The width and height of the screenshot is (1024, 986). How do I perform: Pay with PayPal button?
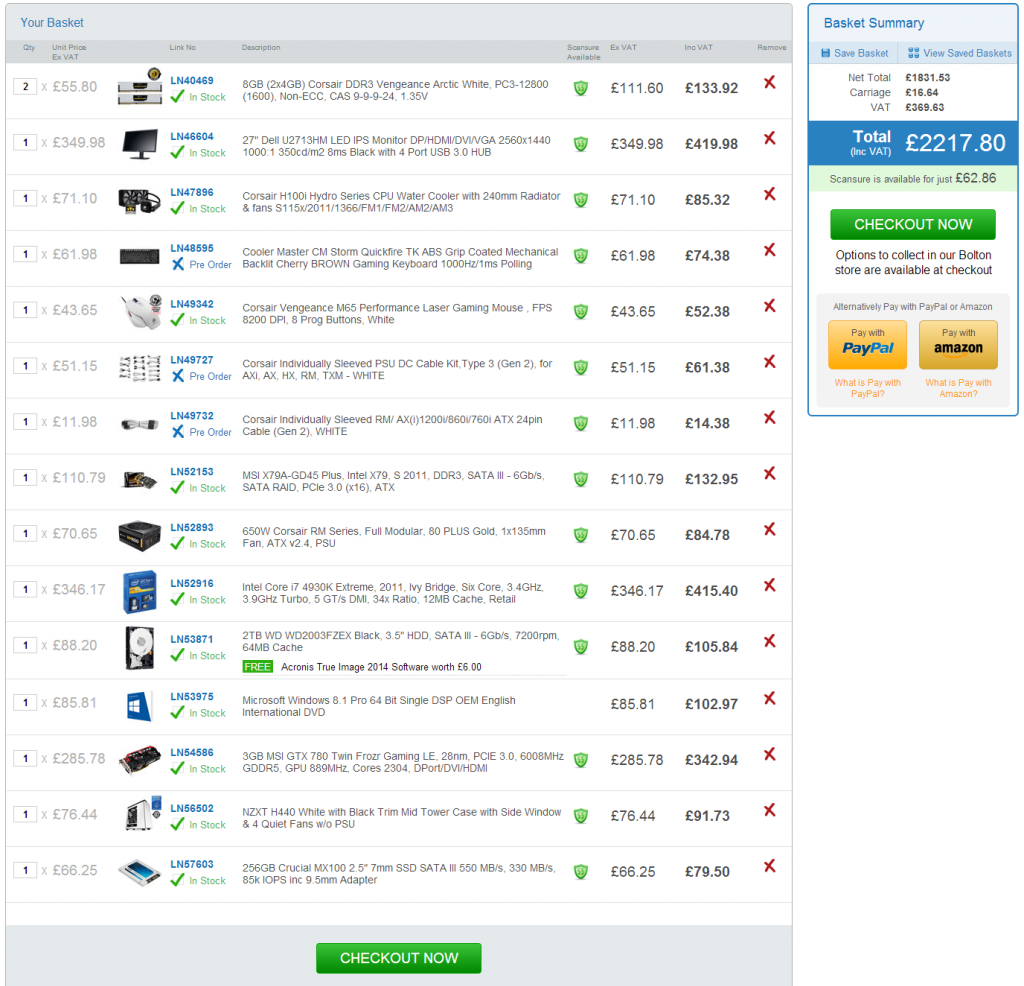point(867,345)
